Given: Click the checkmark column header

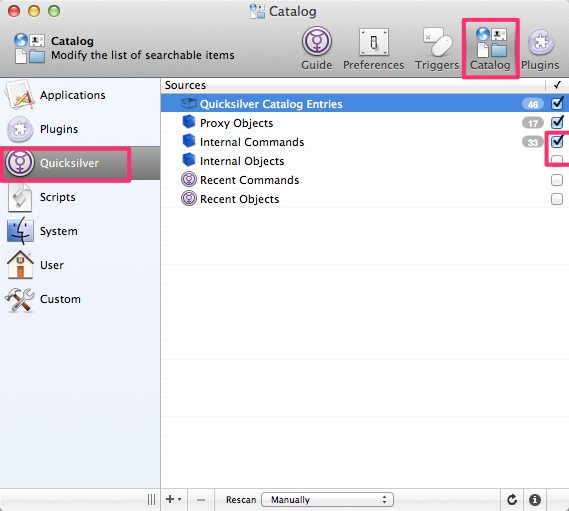Looking at the screenshot, I should 557,85.
